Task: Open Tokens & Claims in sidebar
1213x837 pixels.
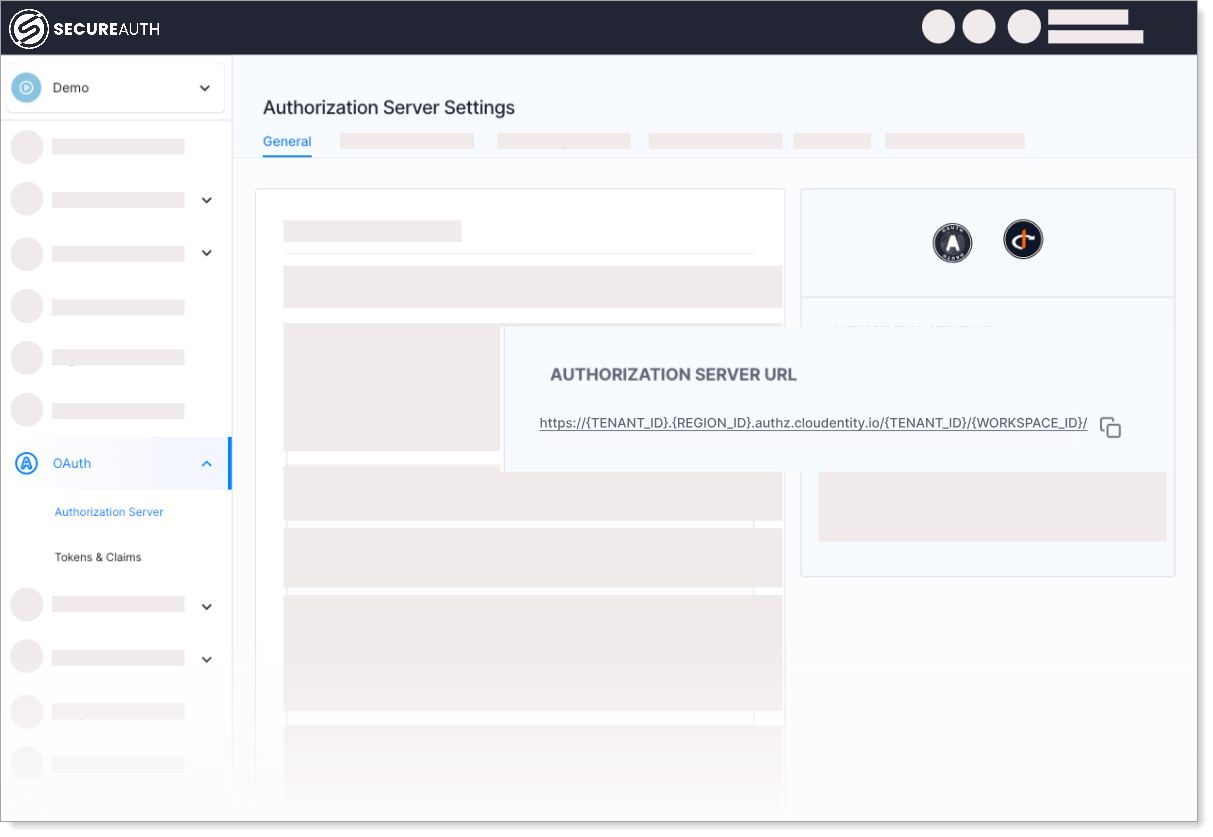Action: click(98, 557)
